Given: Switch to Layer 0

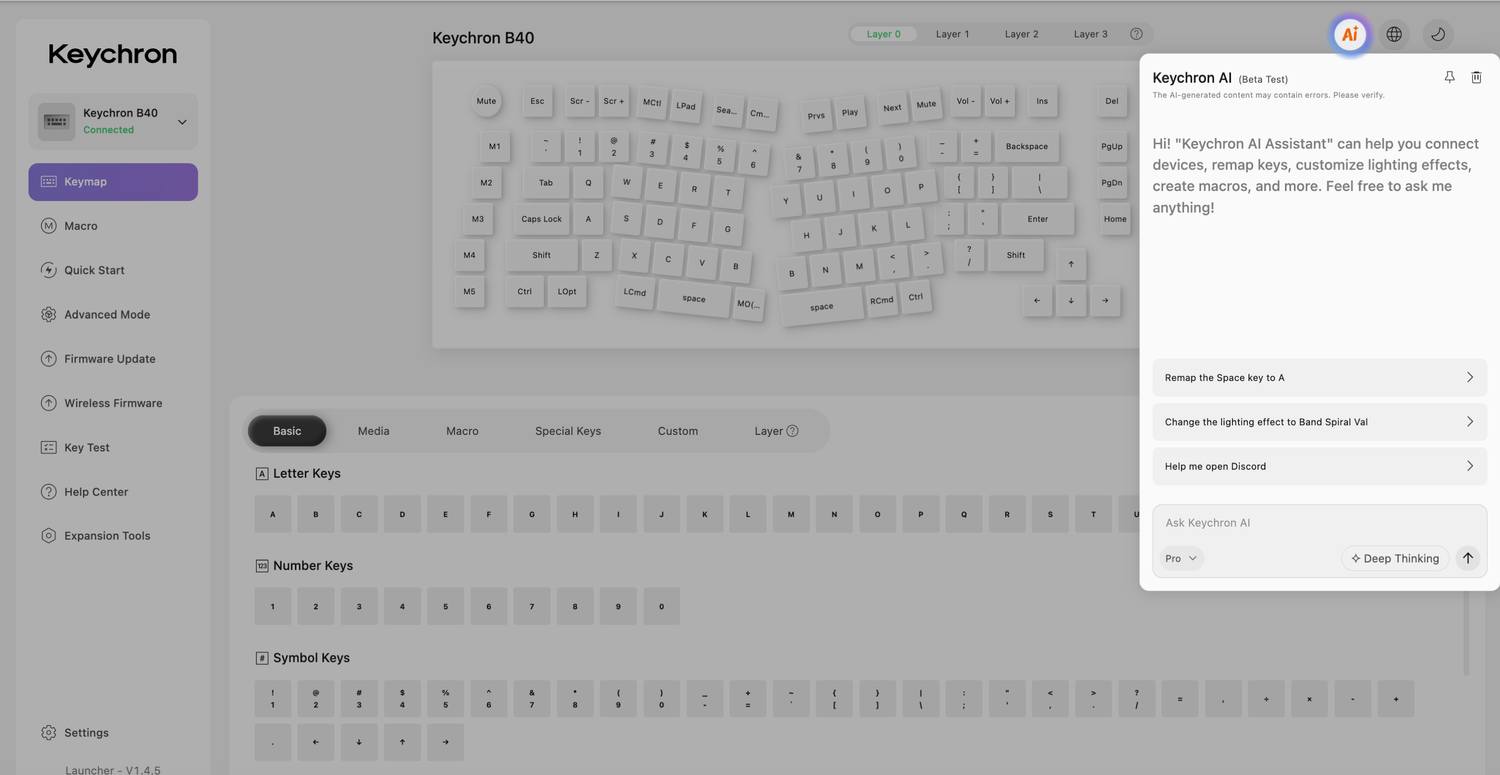Looking at the screenshot, I should click(x=884, y=34).
